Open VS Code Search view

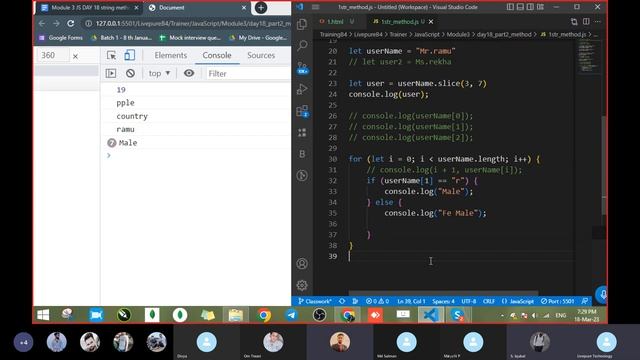pos(302,45)
